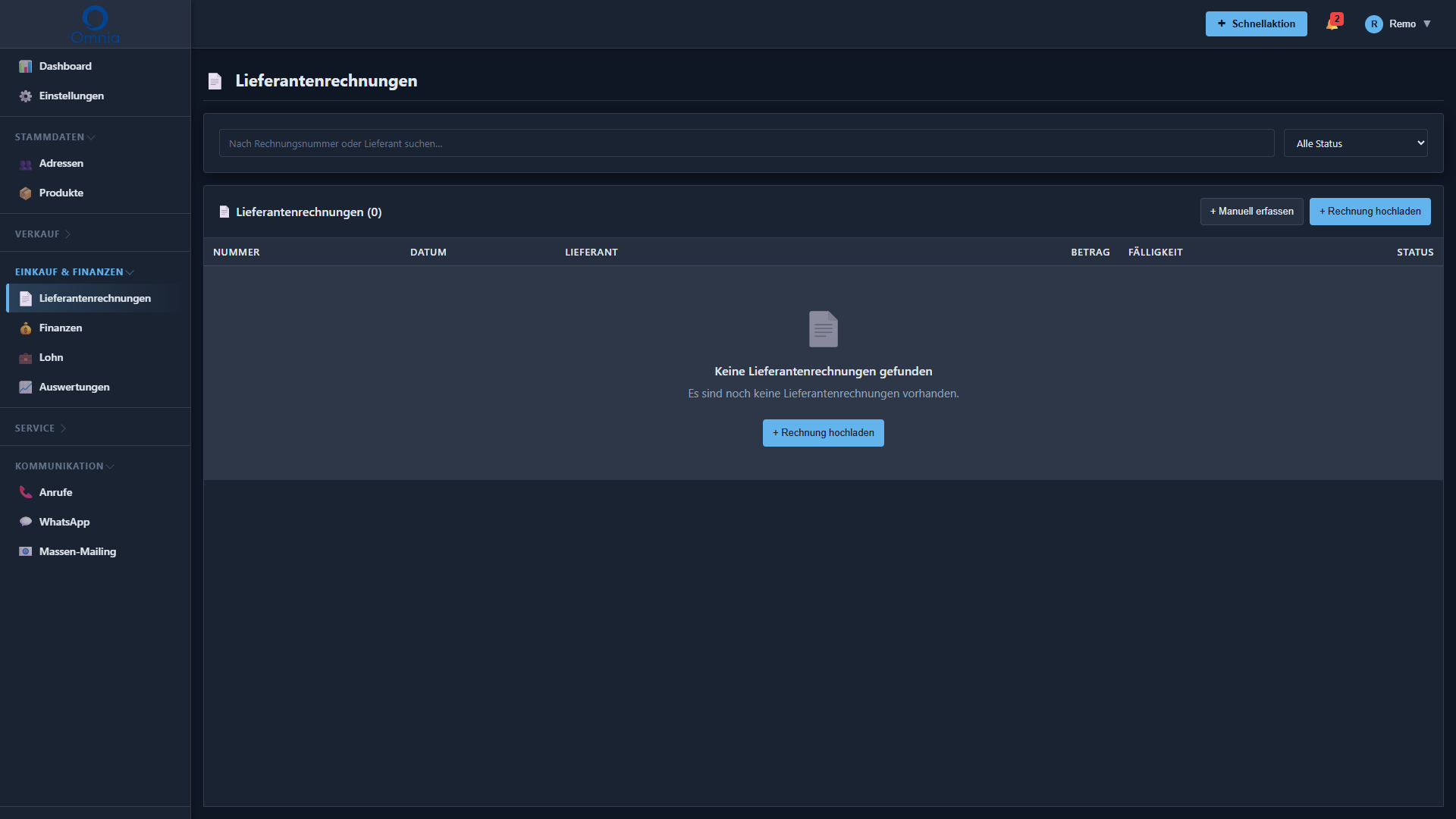
Task: Open Produkte box icon
Action: pyautogui.click(x=26, y=193)
